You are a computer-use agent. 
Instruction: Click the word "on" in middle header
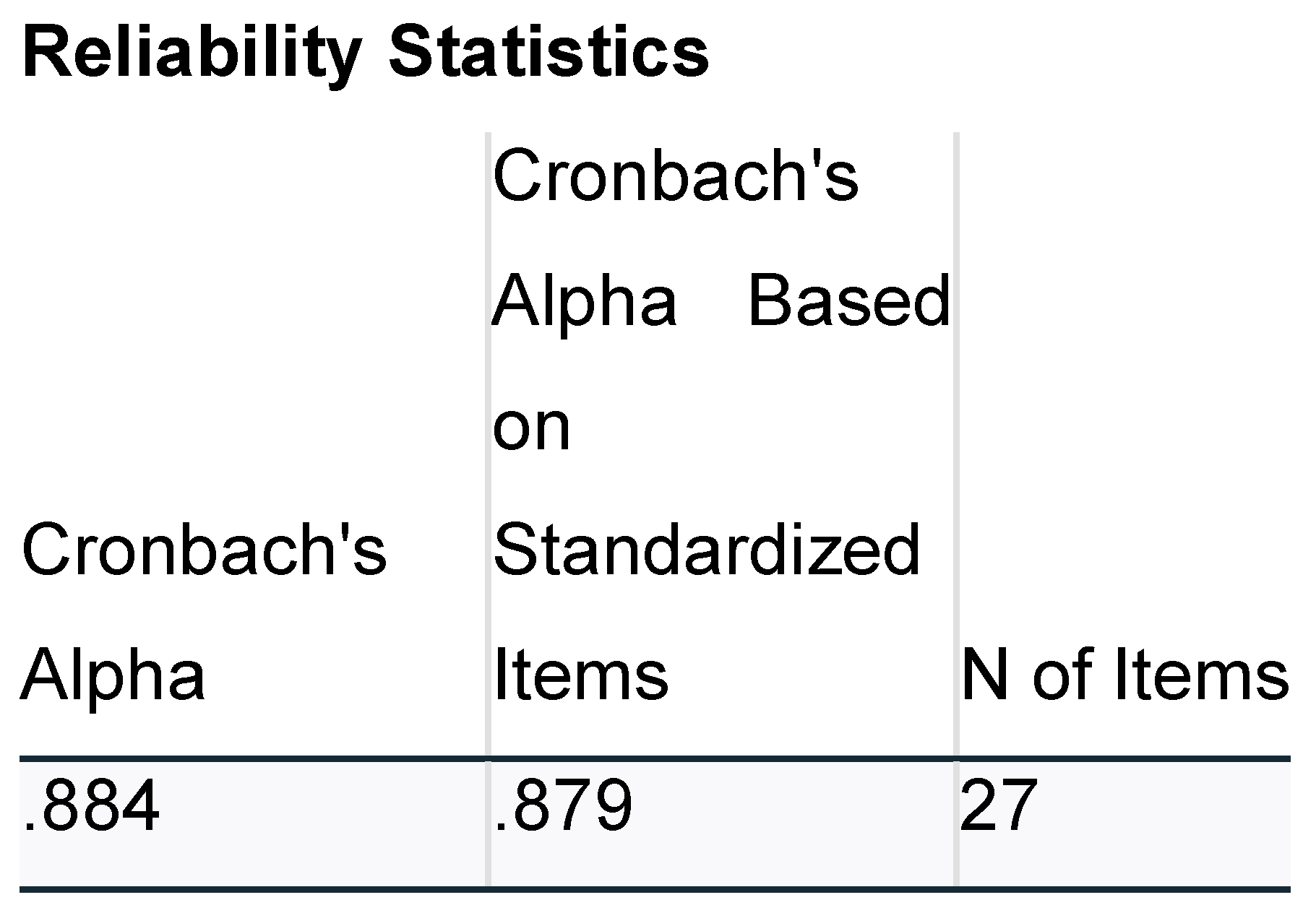pos(532,426)
